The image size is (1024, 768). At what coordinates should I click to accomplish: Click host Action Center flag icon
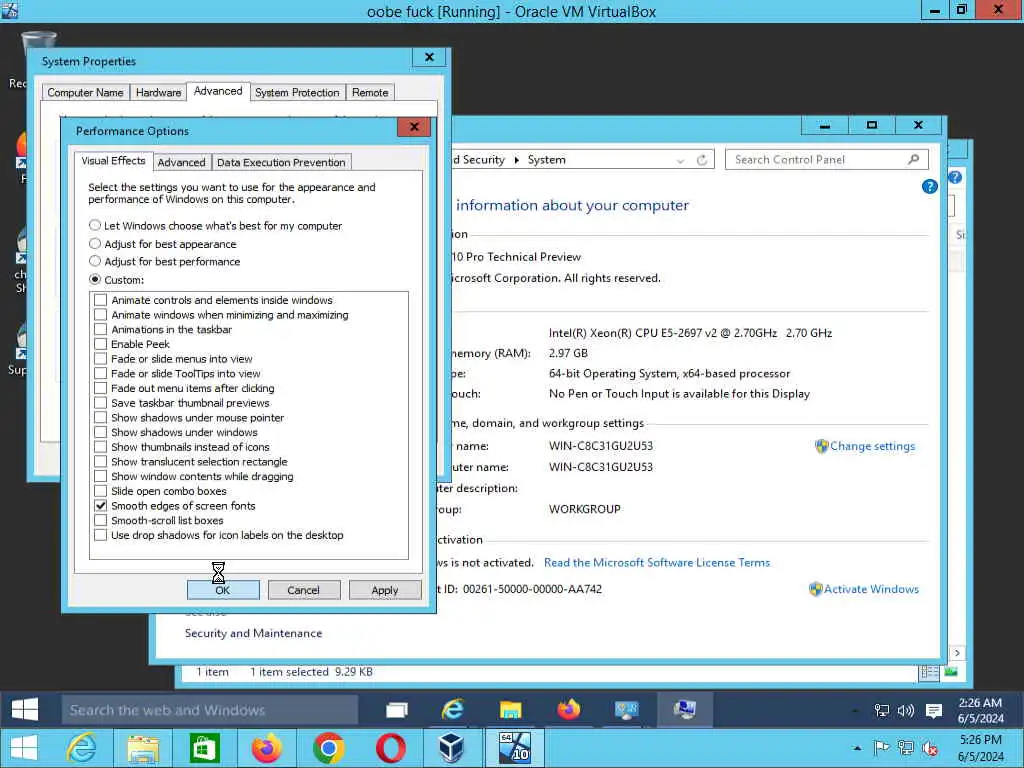point(881,748)
